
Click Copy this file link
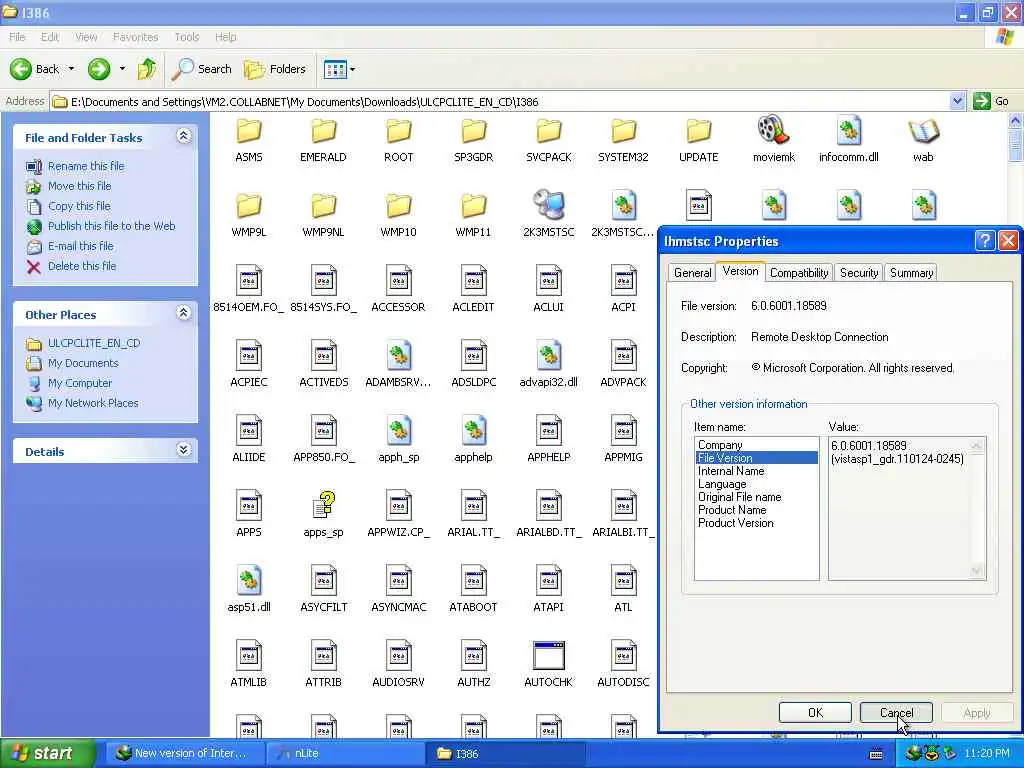click(x=79, y=206)
